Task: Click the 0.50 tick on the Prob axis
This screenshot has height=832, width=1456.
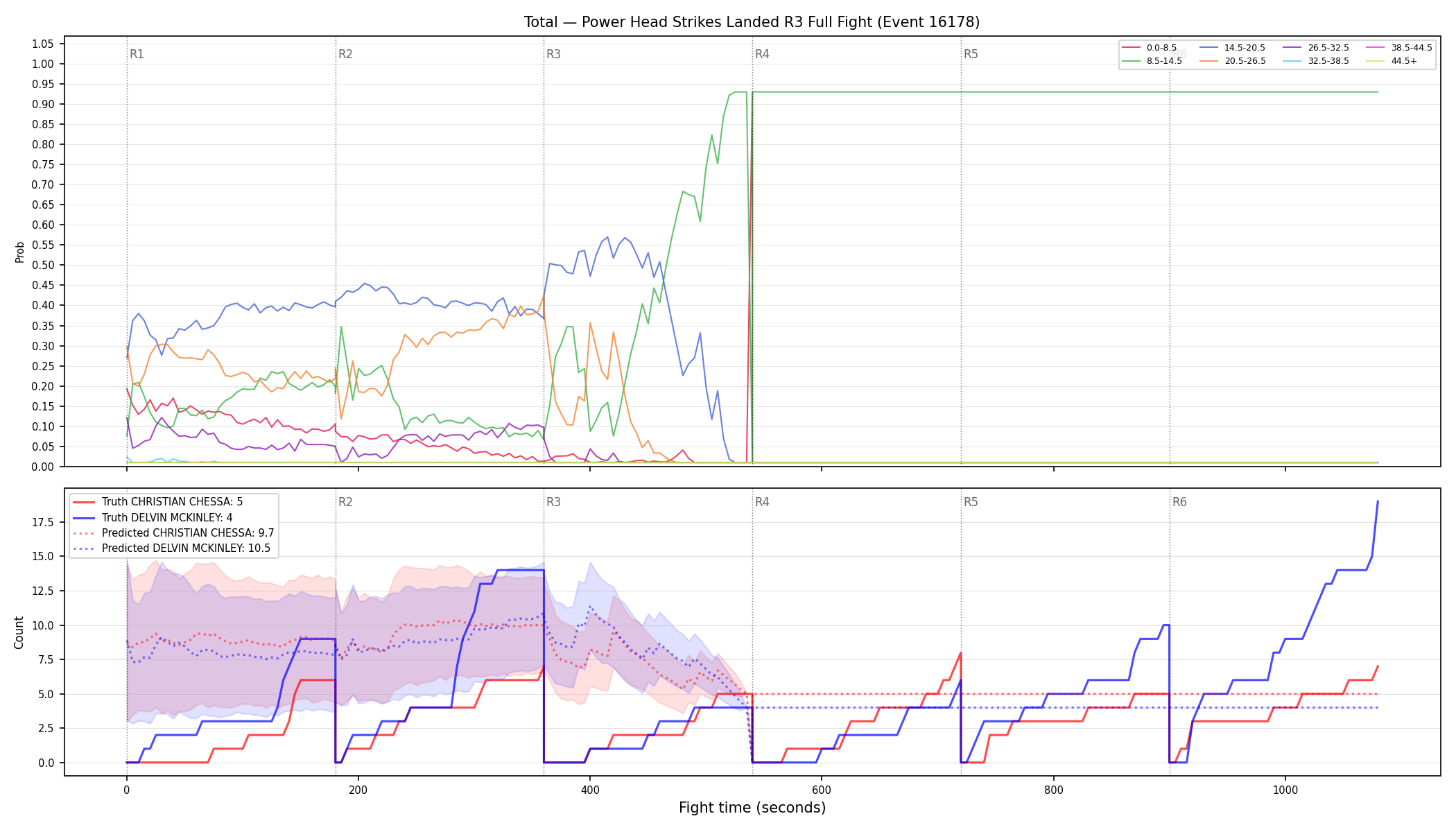Action: (43, 265)
